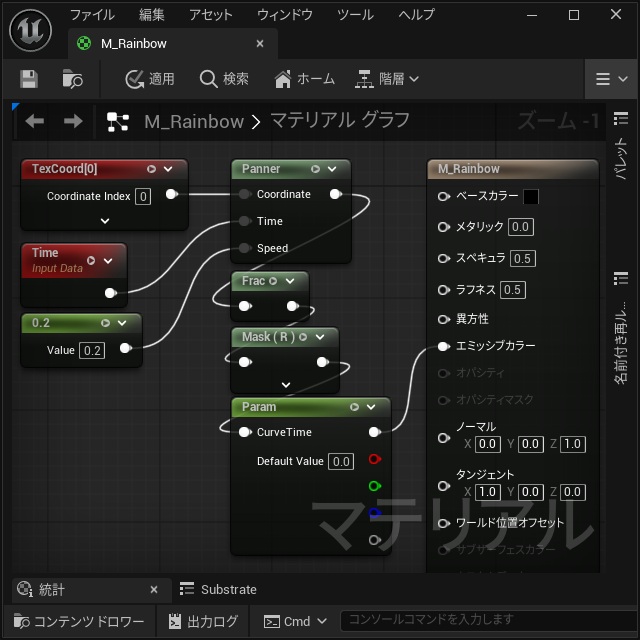The width and height of the screenshot is (640, 640).
Task: Click M_Rainbow breadcrumb link
Action: point(194,122)
